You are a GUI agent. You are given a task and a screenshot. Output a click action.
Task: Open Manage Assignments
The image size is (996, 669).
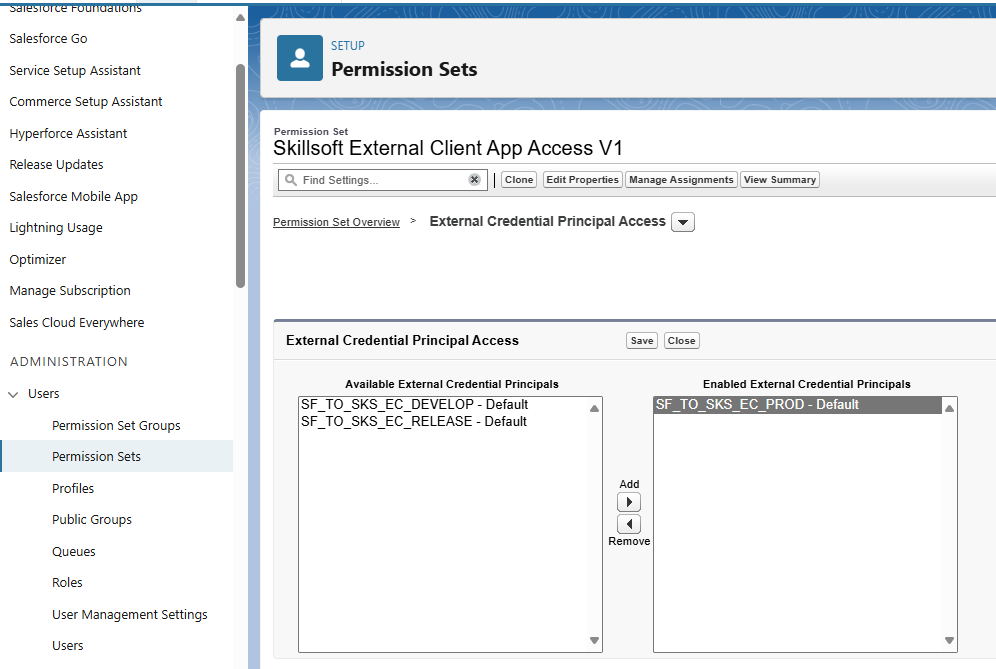681,180
